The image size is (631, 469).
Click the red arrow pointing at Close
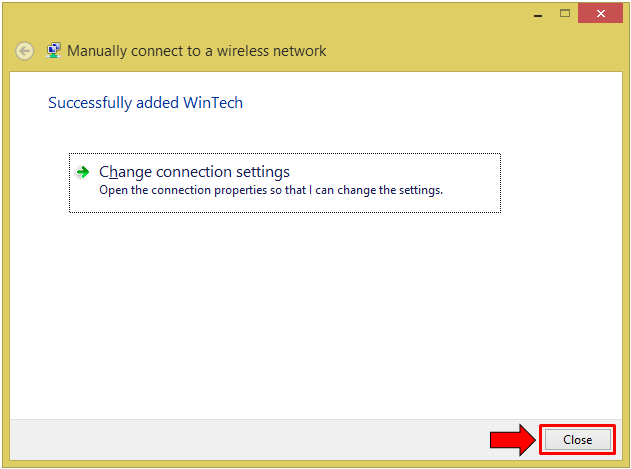click(512, 440)
